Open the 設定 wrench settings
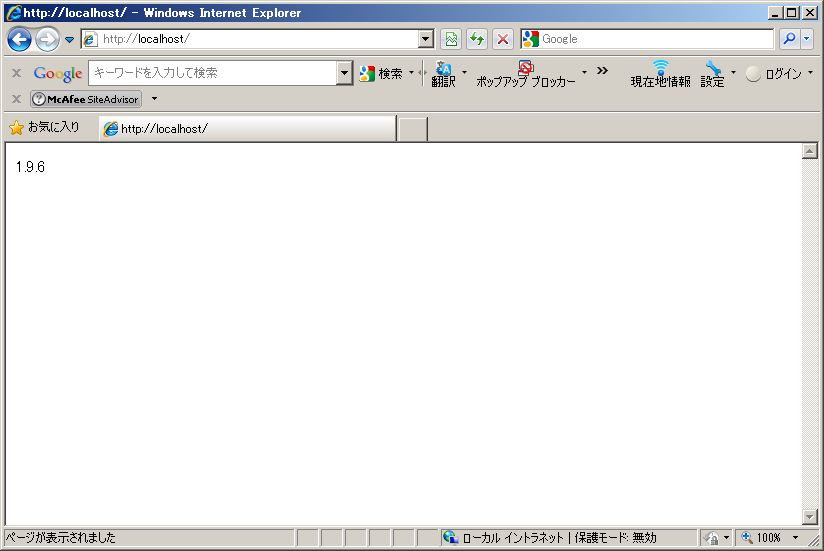The height and width of the screenshot is (551, 824). [x=713, y=74]
